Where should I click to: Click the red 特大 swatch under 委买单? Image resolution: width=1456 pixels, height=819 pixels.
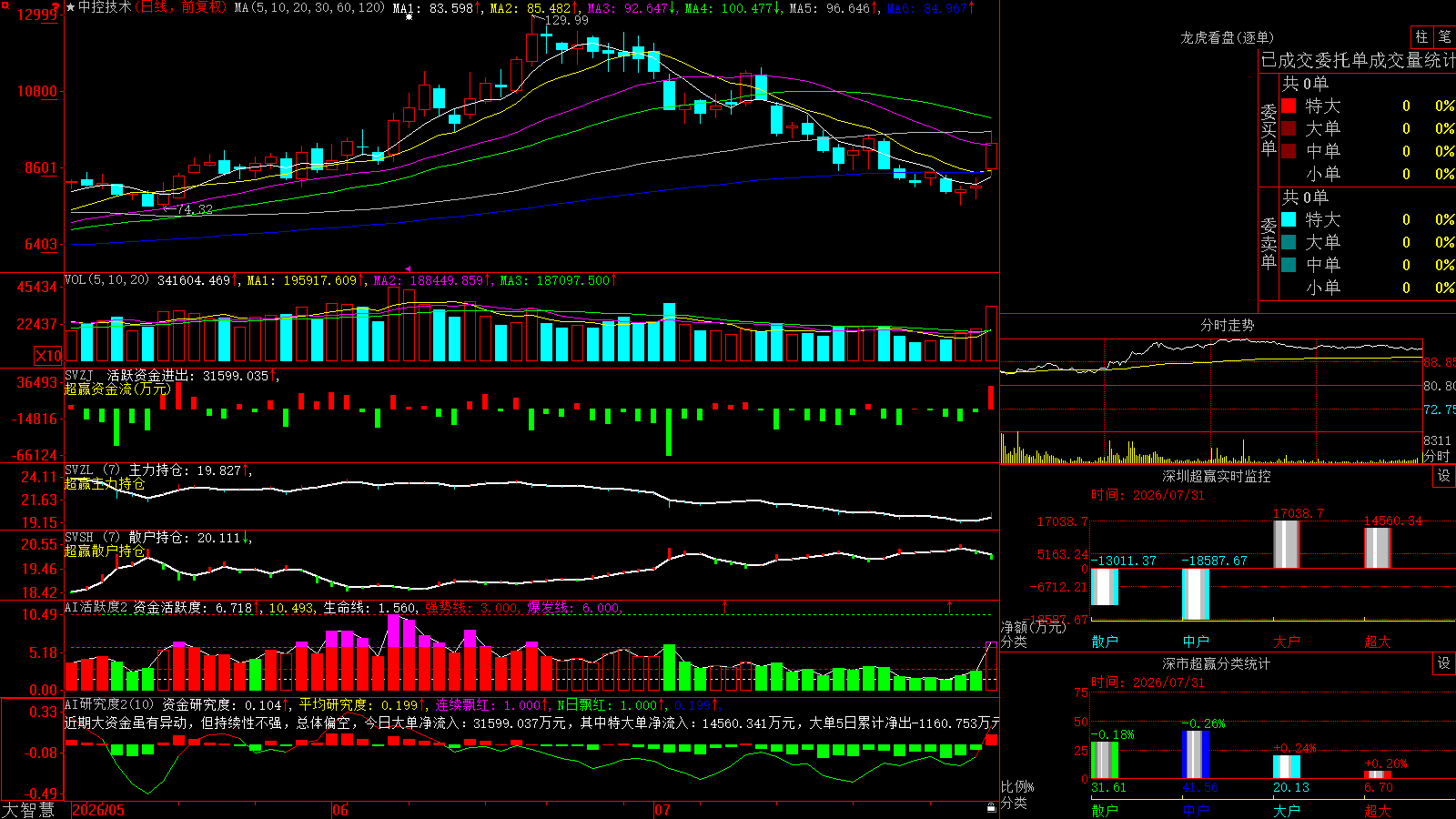point(1289,106)
